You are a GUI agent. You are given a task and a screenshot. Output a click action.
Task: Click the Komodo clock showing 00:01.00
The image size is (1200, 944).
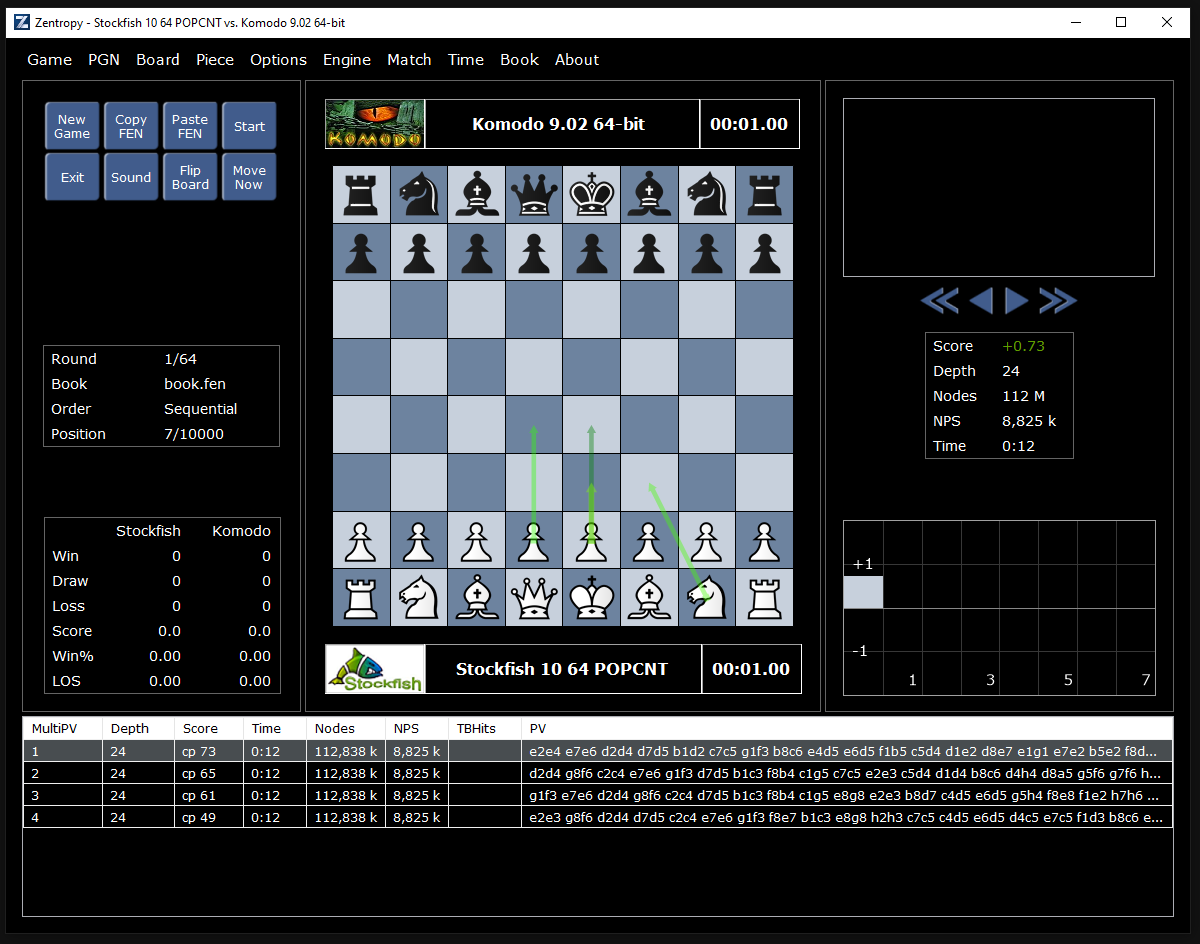tap(749, 124)
